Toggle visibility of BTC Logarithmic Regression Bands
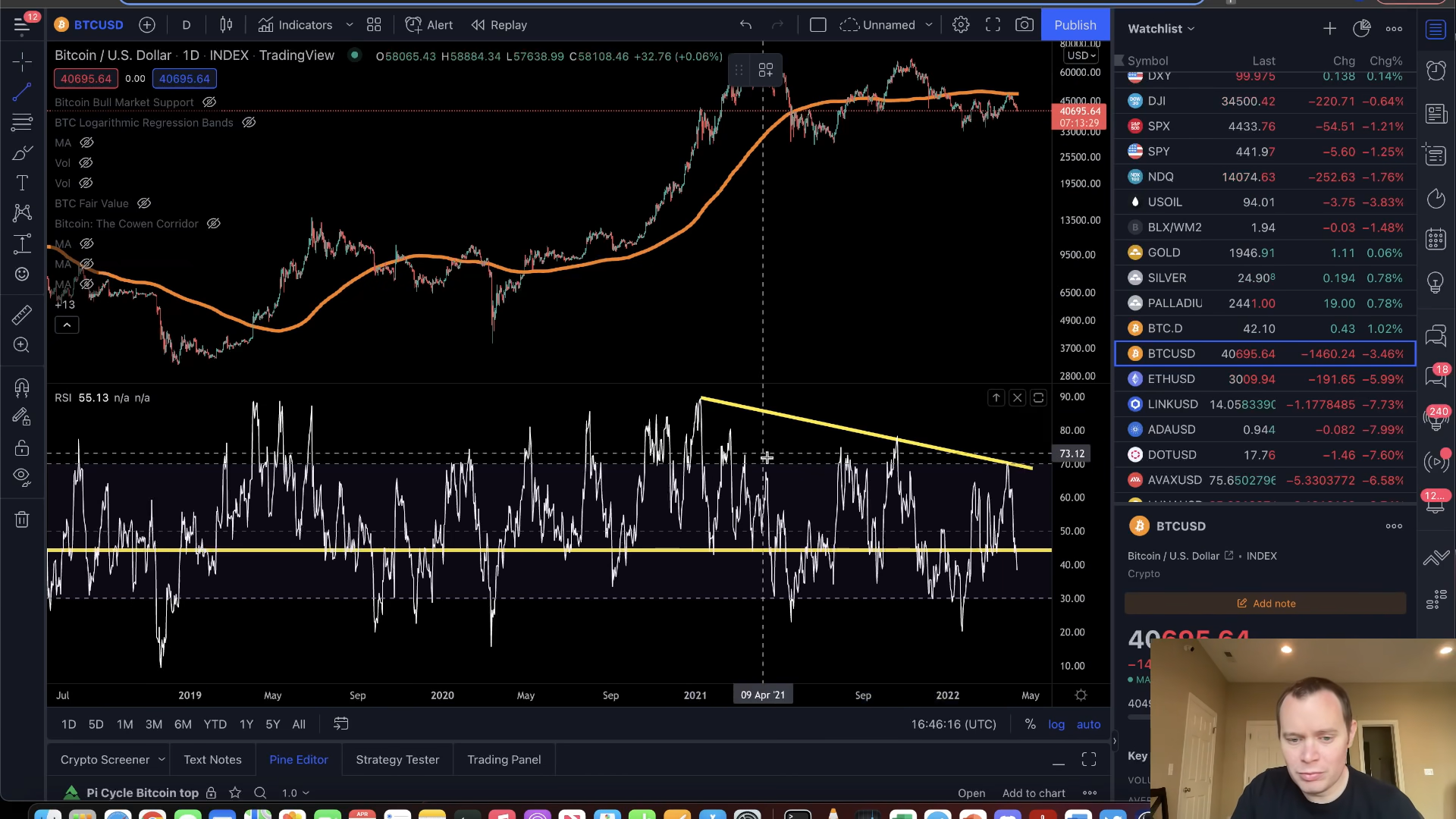 coord(249,123)
